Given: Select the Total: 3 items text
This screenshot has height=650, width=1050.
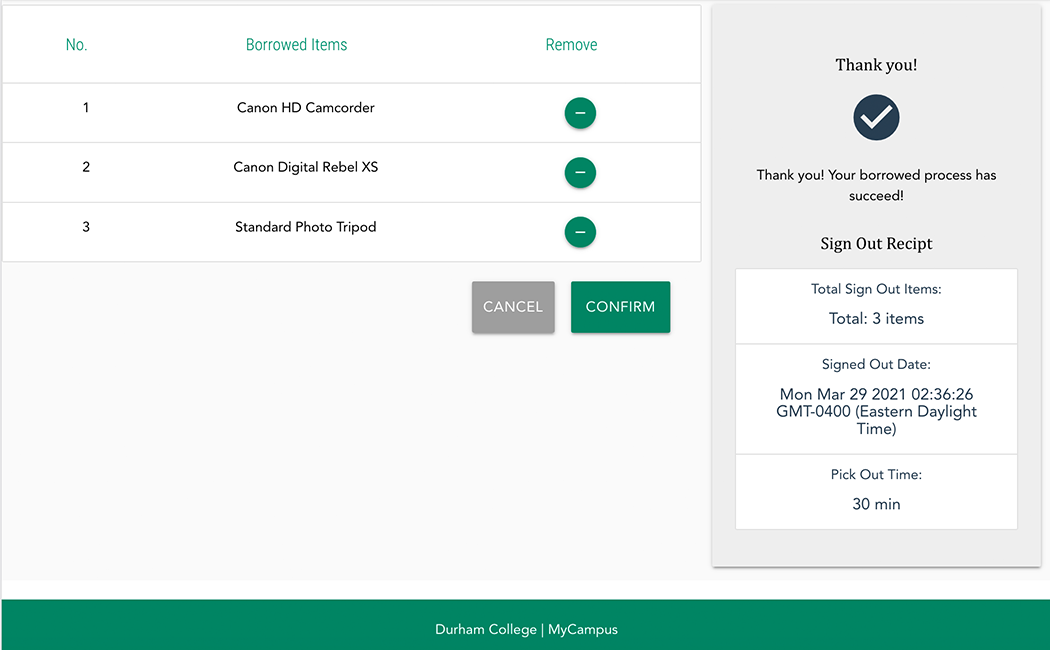Looking at the screenshot, I should point(876,318).
